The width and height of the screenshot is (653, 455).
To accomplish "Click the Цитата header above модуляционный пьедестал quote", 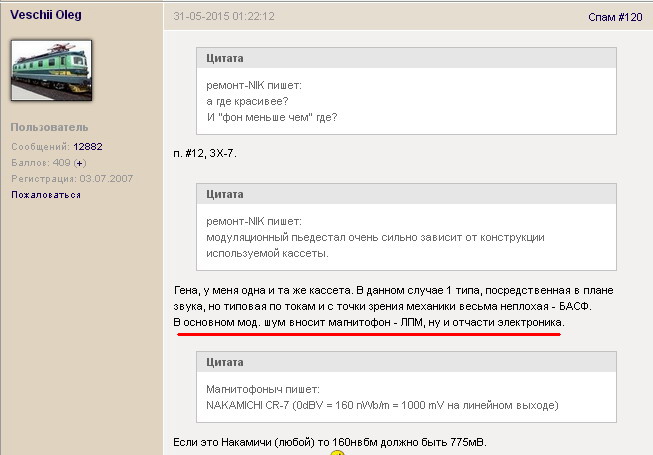I will click(224, 193).
